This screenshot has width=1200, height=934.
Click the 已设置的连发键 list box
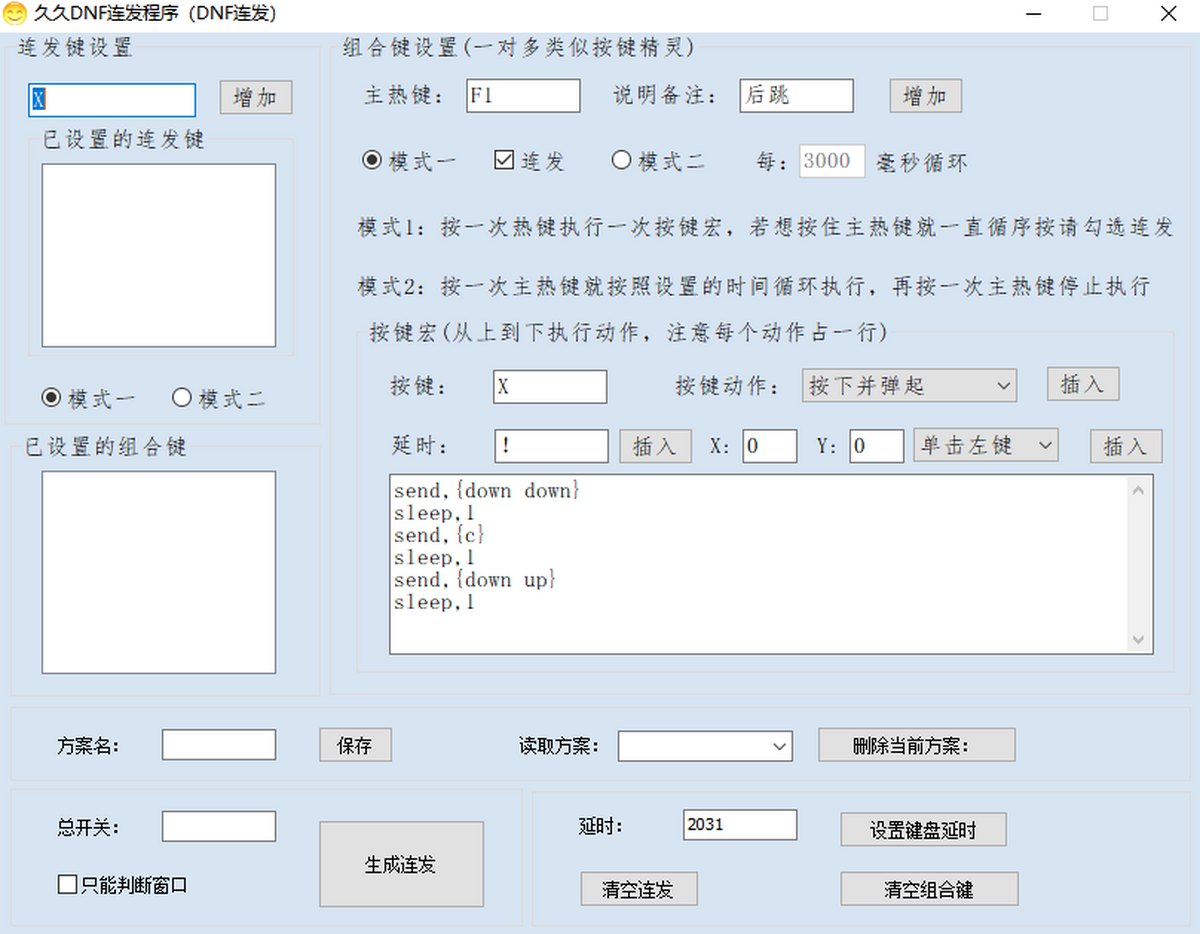pos(159,255)
